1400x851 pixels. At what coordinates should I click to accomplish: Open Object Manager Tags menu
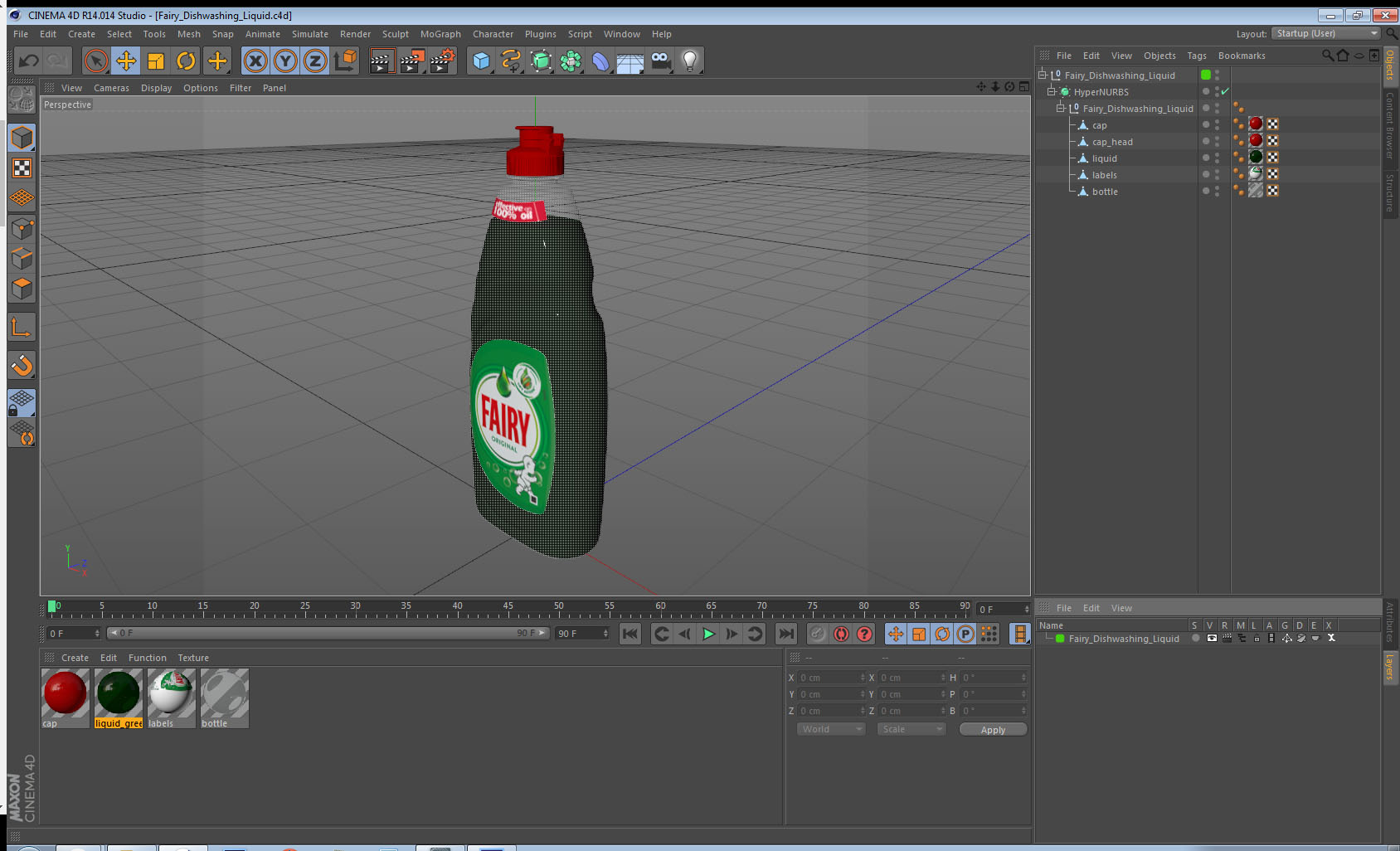tap(1197, 56)
